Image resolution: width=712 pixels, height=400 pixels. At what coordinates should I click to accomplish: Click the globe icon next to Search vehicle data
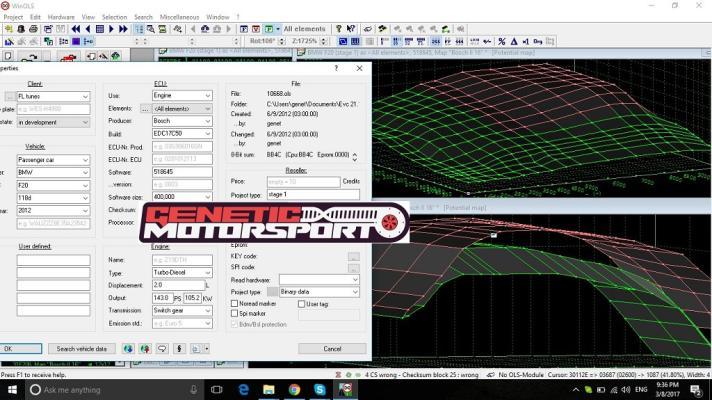(128, 348)
